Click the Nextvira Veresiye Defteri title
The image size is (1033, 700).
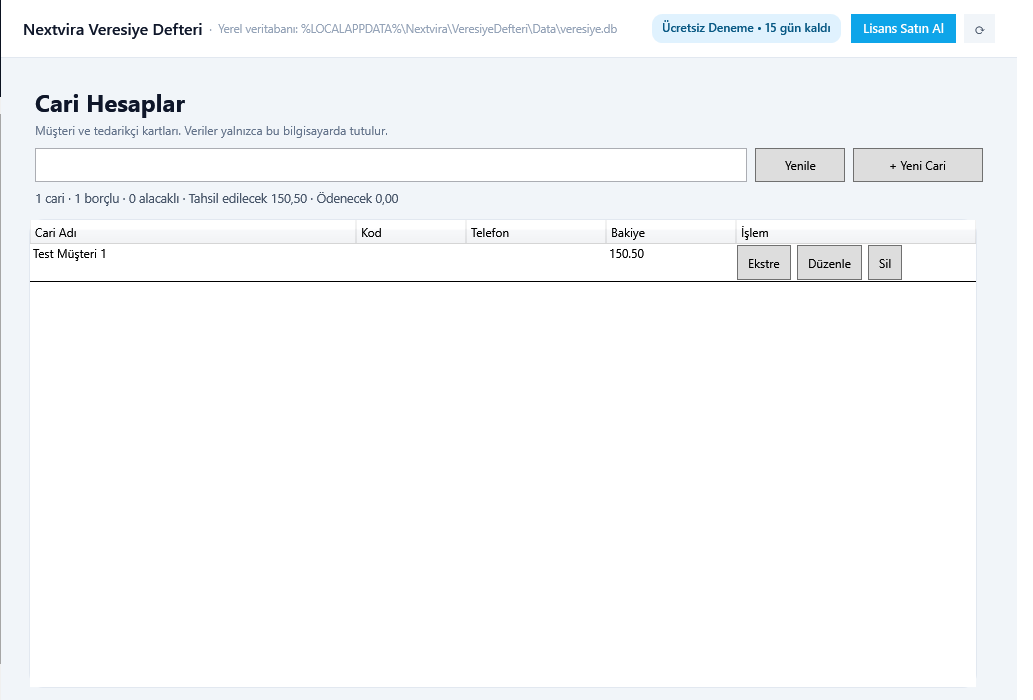click(x=113, y=30)
